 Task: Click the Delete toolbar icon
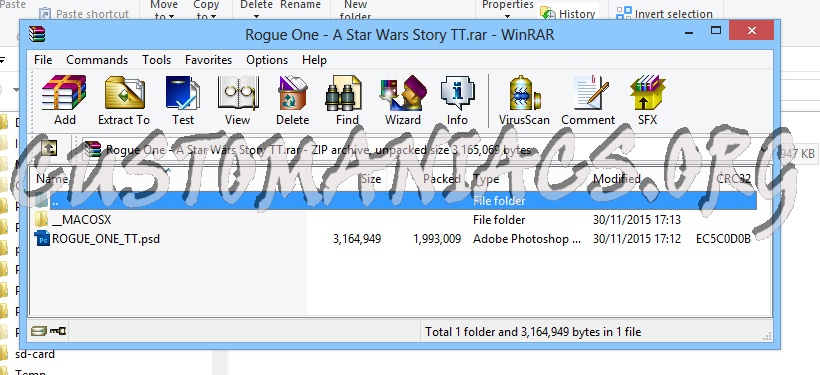click(x=292, y=100)
